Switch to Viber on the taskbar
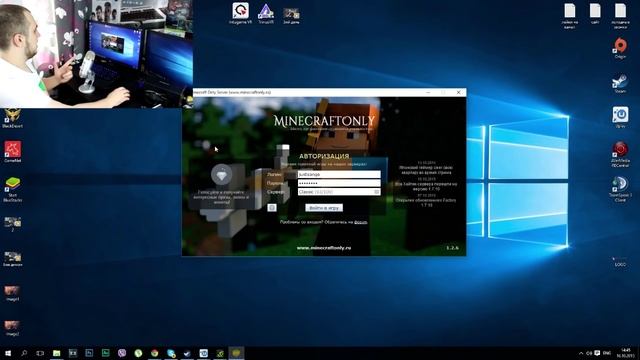Image resolution: width=640 pixels, height=360 pixels. (122, 353)
